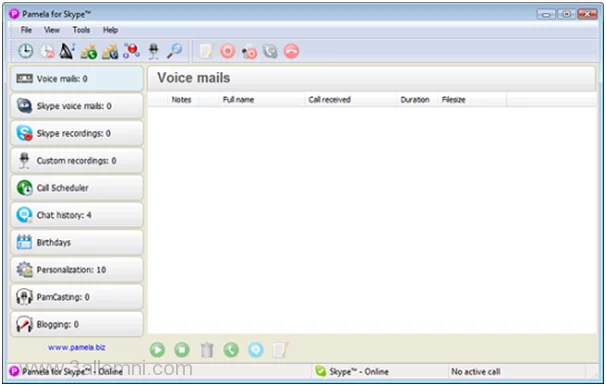Click the blue chat bubble icon below the list

255,350
